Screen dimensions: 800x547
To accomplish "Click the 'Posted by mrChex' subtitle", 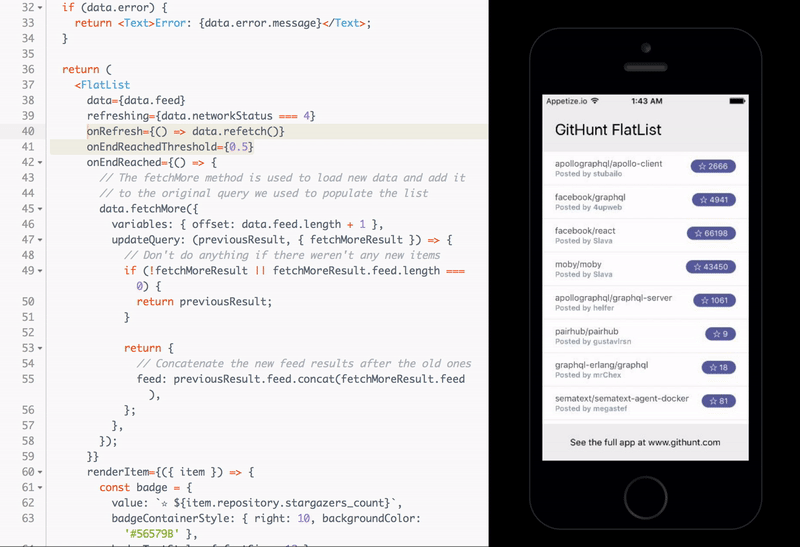I will [x=588, y=375].
